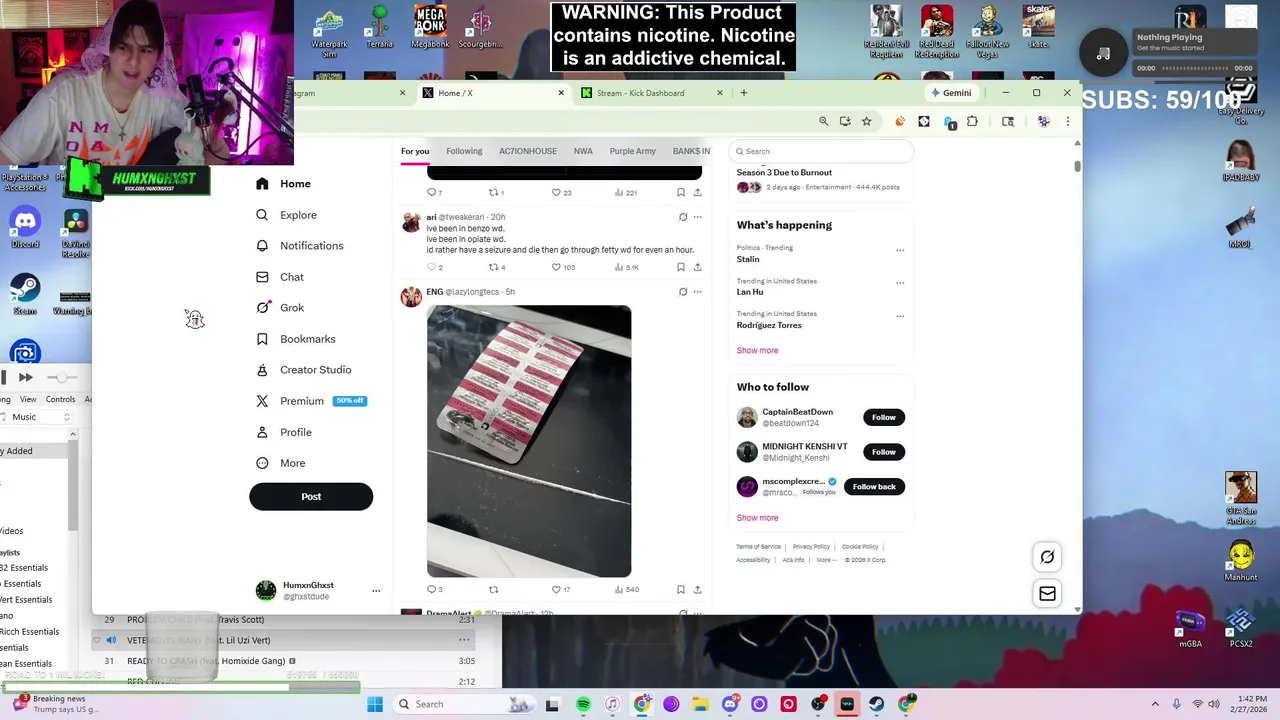
Task: Open Terraria desktop shortcut
Action: tap(380, 27)
